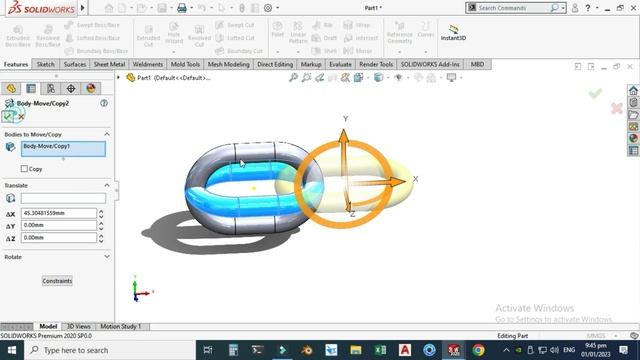Open SOLIDWORKS Resources home icon

click(x=633, y=90)
